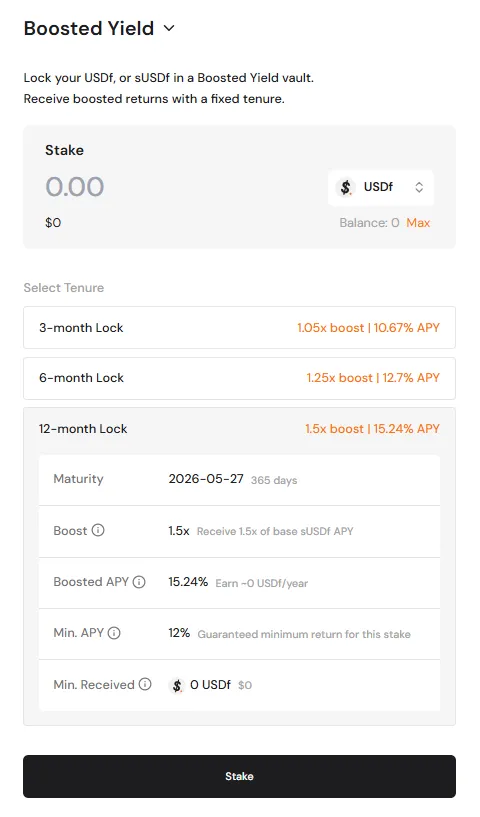Click the Balance: 0 text
480x817 pixels.
369,223
